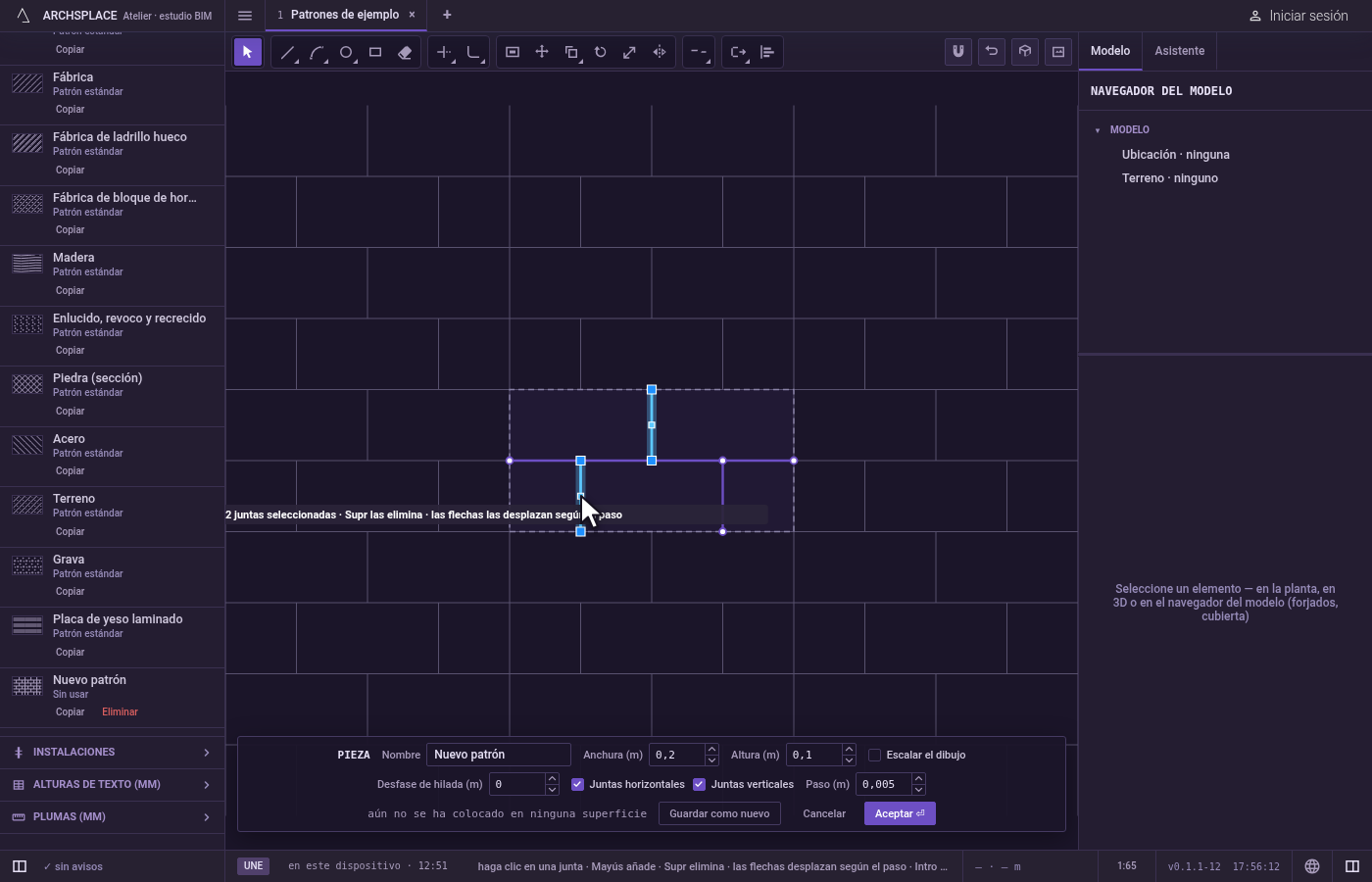
Task: Click the undo arrow icon
Action: coord(992,52)
